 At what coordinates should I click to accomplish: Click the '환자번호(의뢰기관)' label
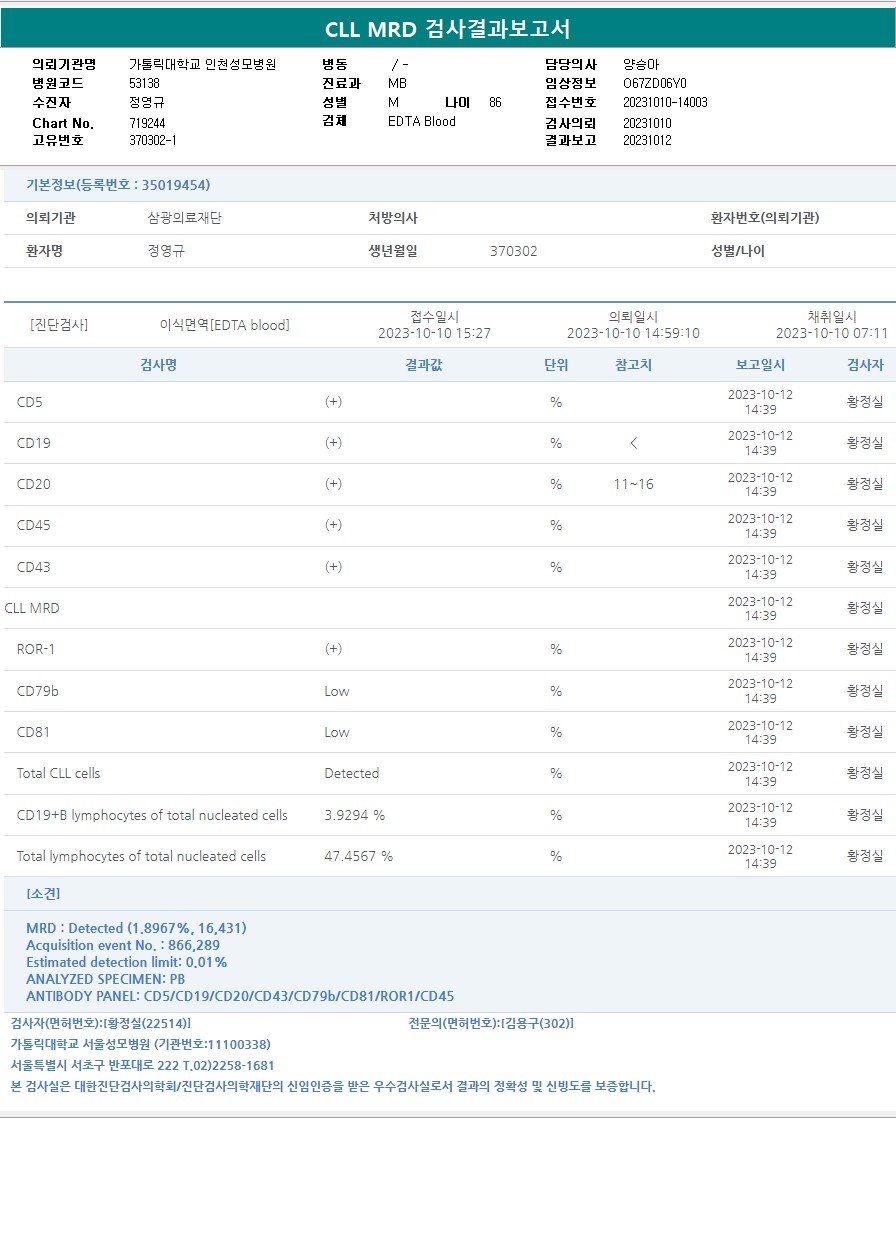765,218
